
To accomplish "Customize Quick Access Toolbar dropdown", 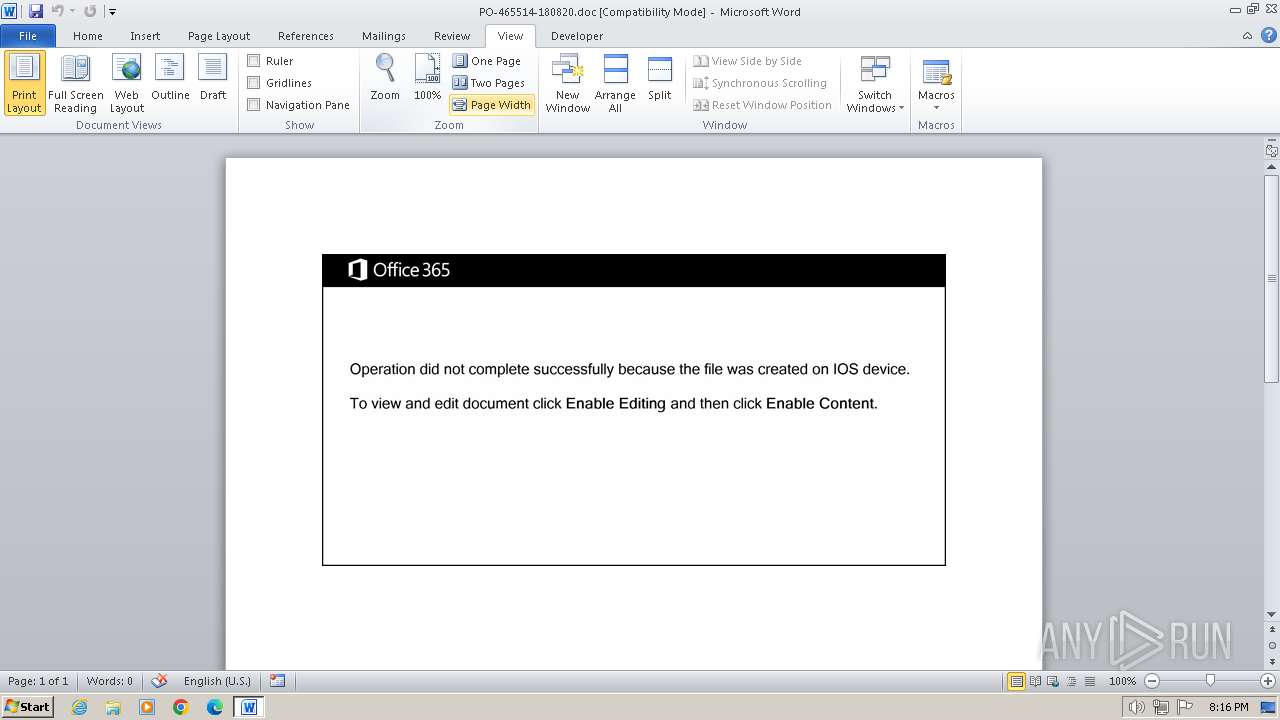I will [x=112, y=12].
